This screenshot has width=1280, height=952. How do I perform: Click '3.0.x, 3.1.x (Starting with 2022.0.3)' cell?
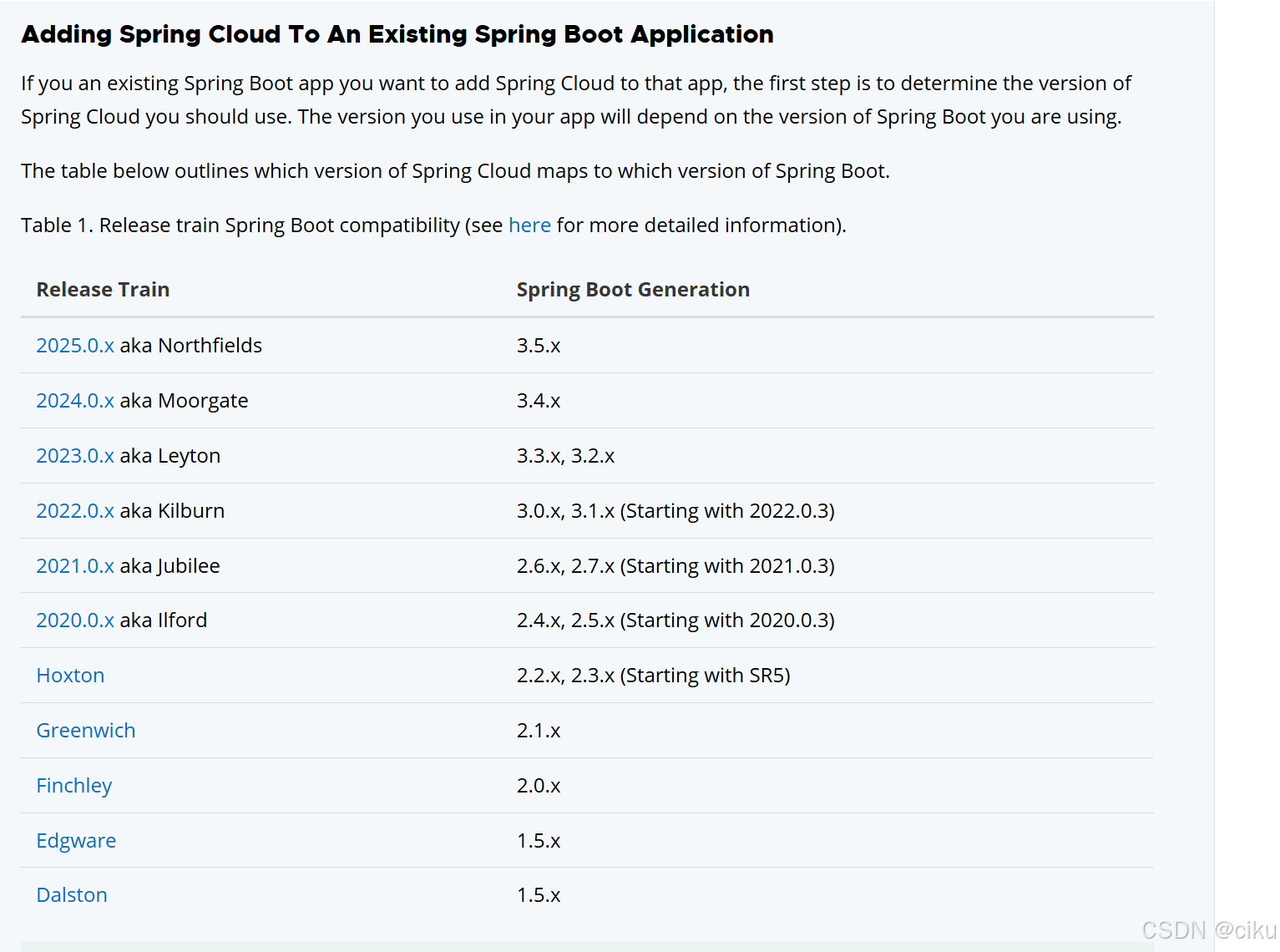pyautogui.click(x=675, y=511)
